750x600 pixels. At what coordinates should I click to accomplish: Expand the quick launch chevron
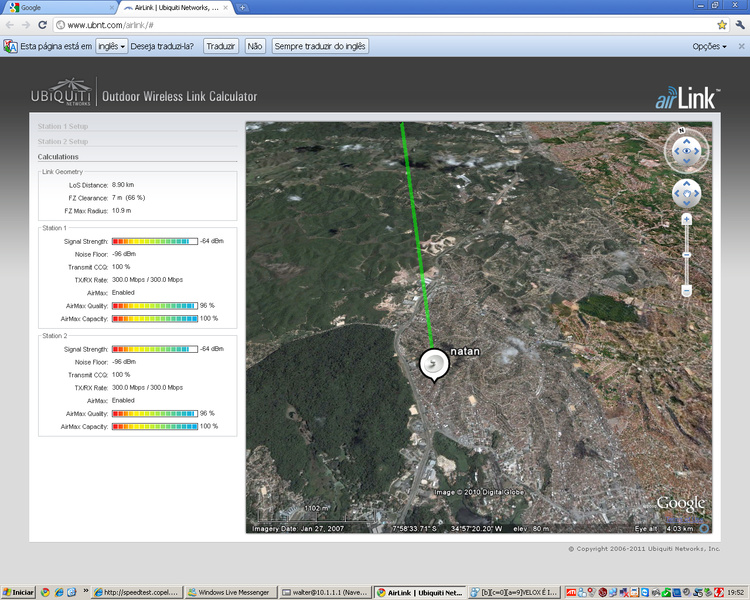click(86, 591)
